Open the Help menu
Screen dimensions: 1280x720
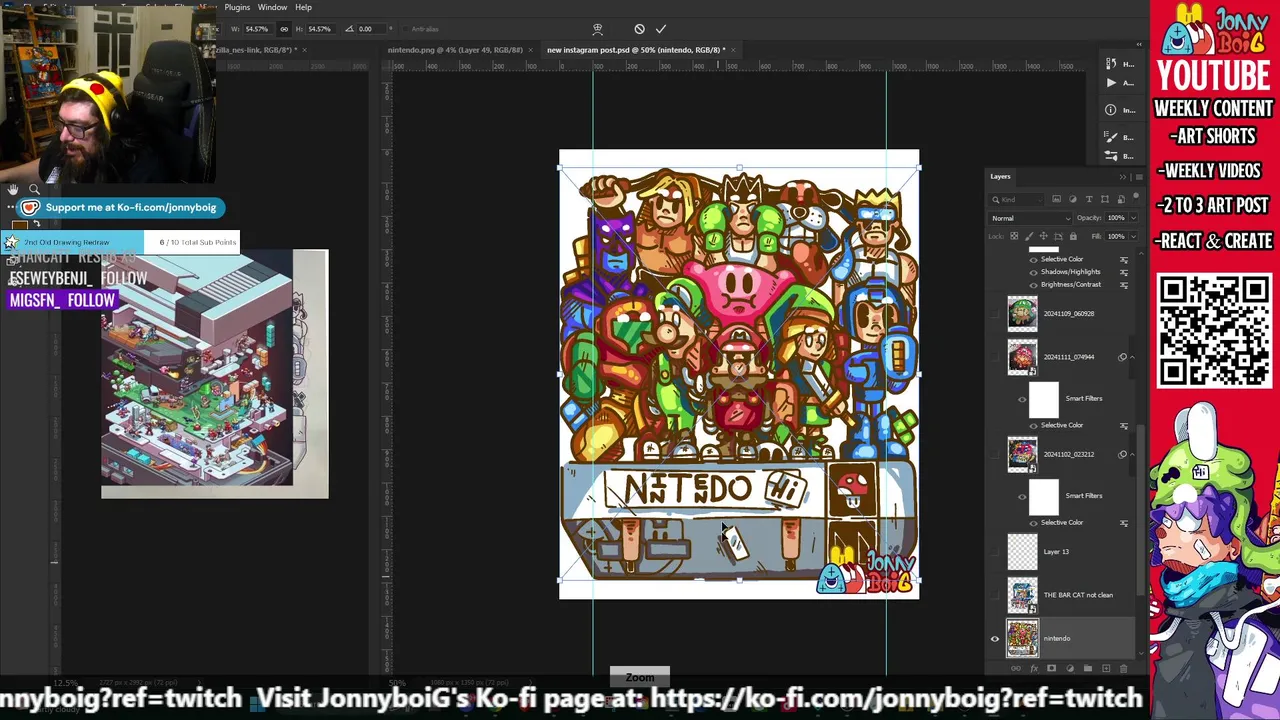point(303,7)
